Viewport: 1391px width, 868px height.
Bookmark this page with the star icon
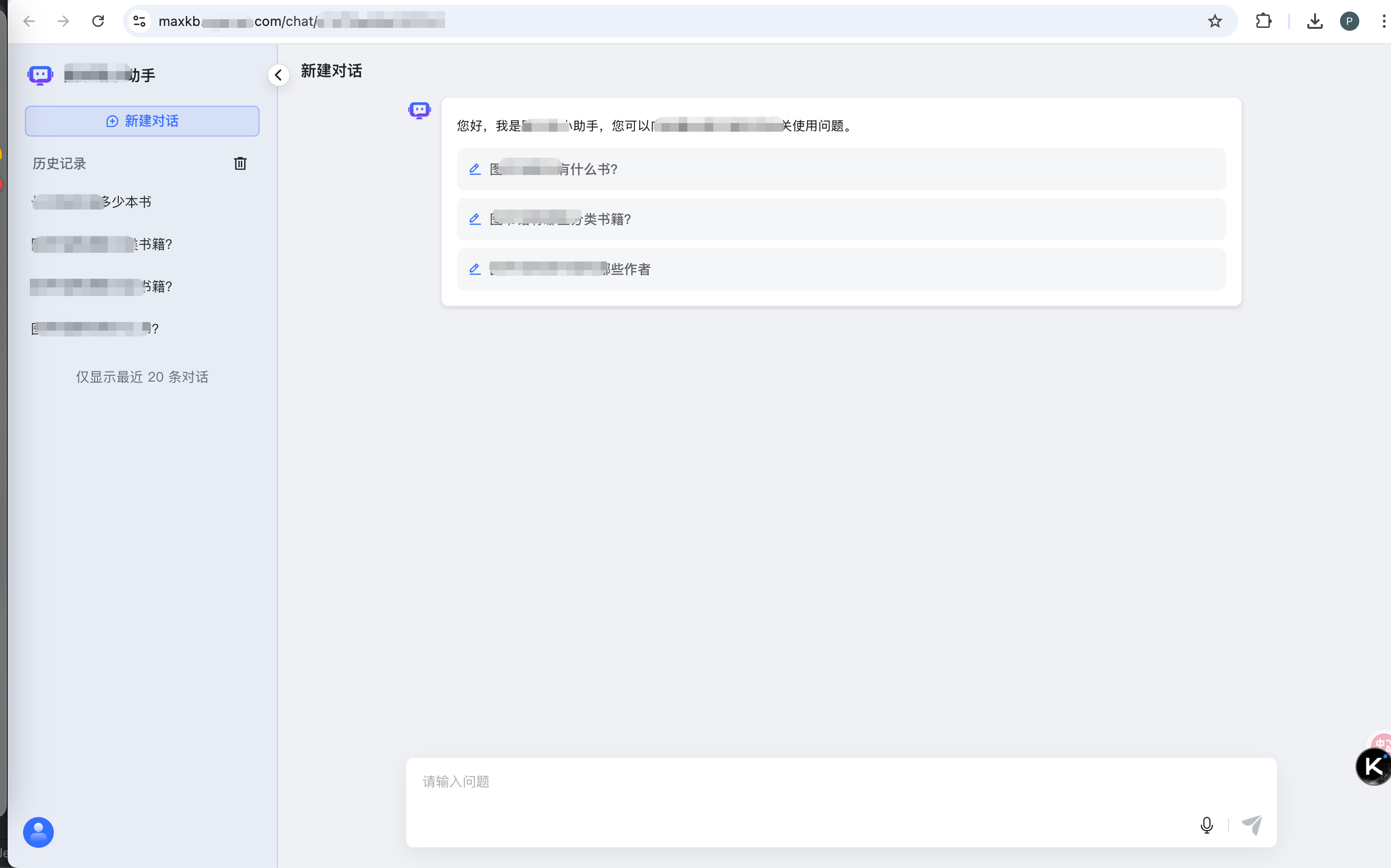pos(1215,21)
